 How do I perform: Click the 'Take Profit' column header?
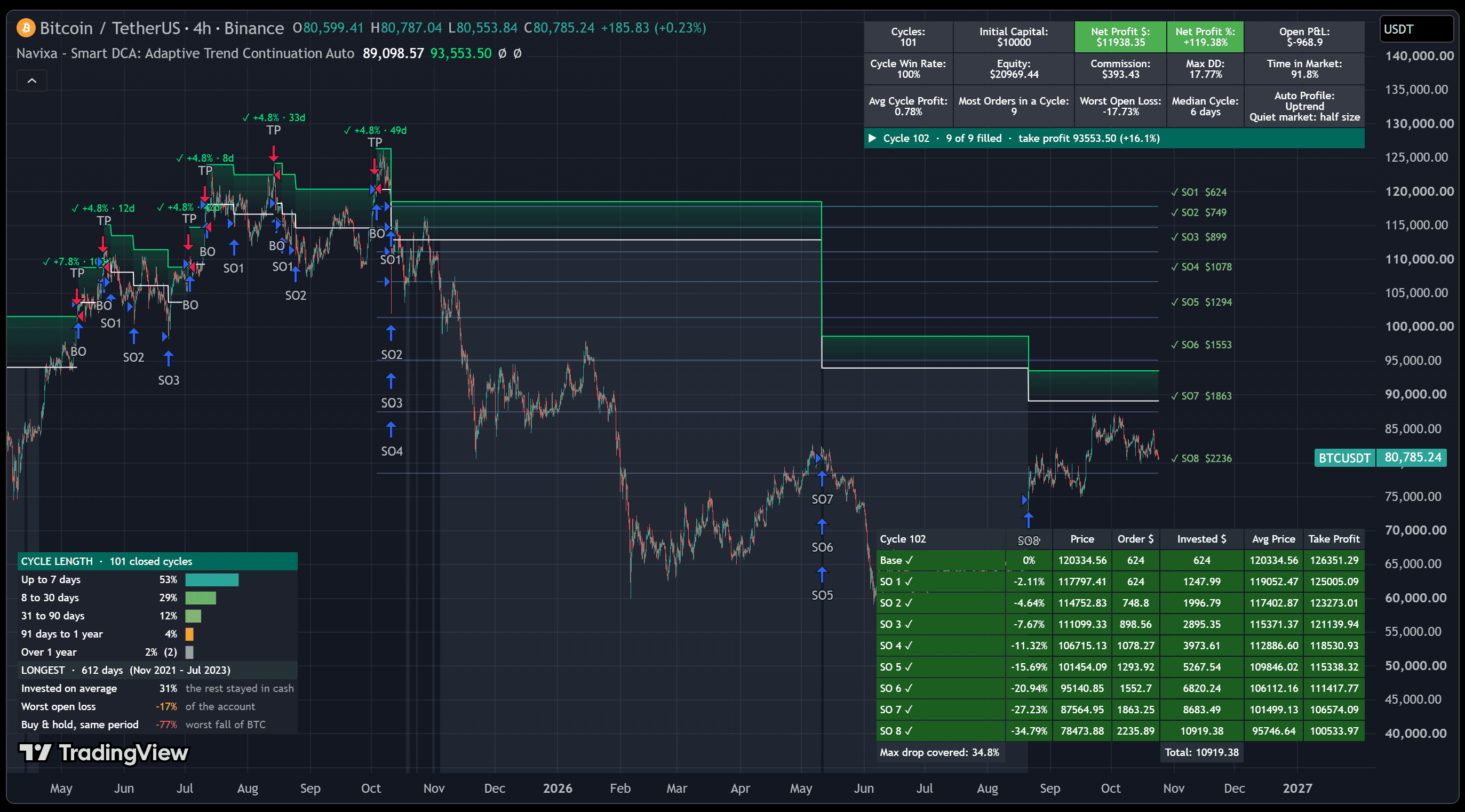point(1334,539)
